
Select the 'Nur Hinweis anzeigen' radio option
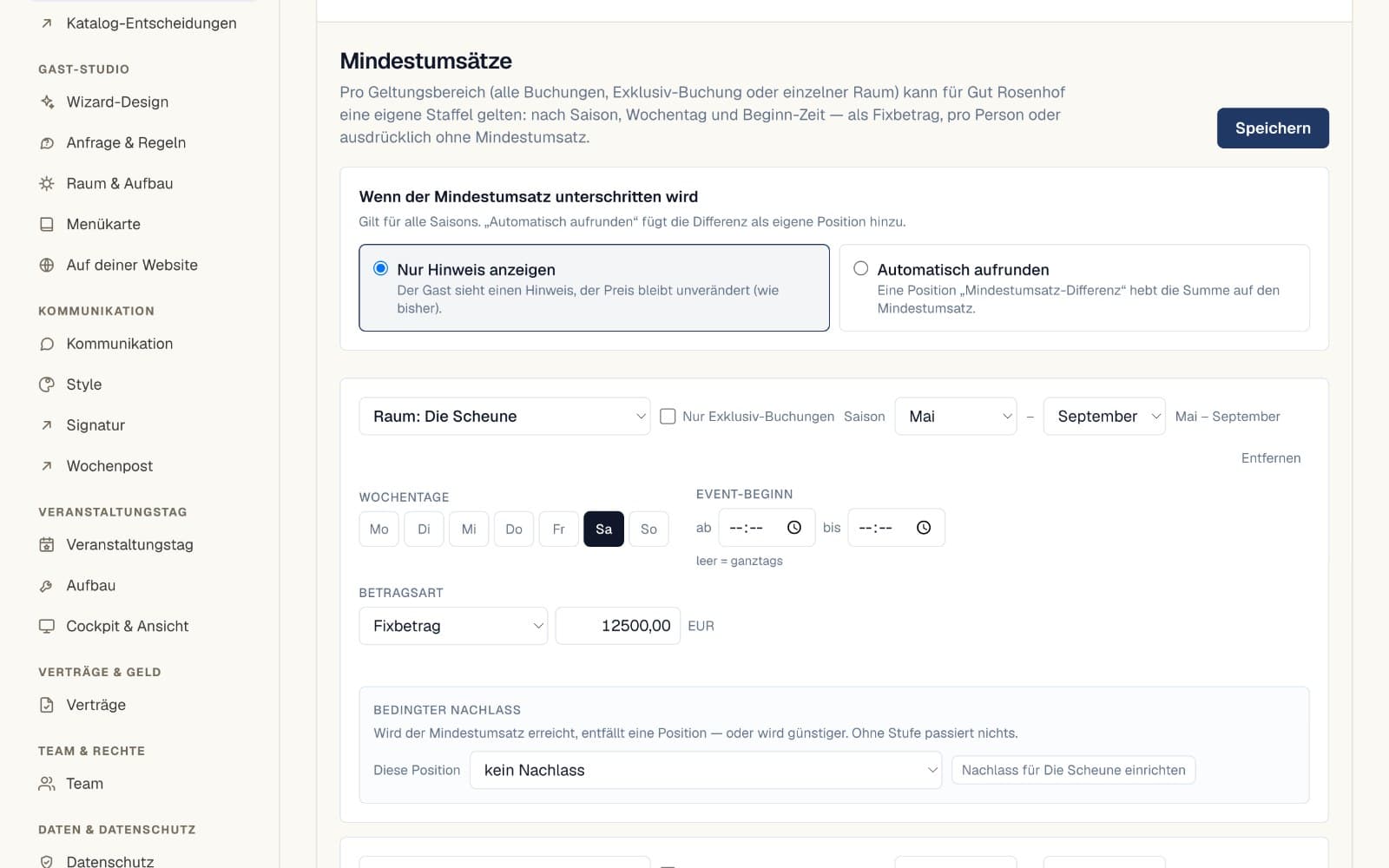[x=380, y=268]
